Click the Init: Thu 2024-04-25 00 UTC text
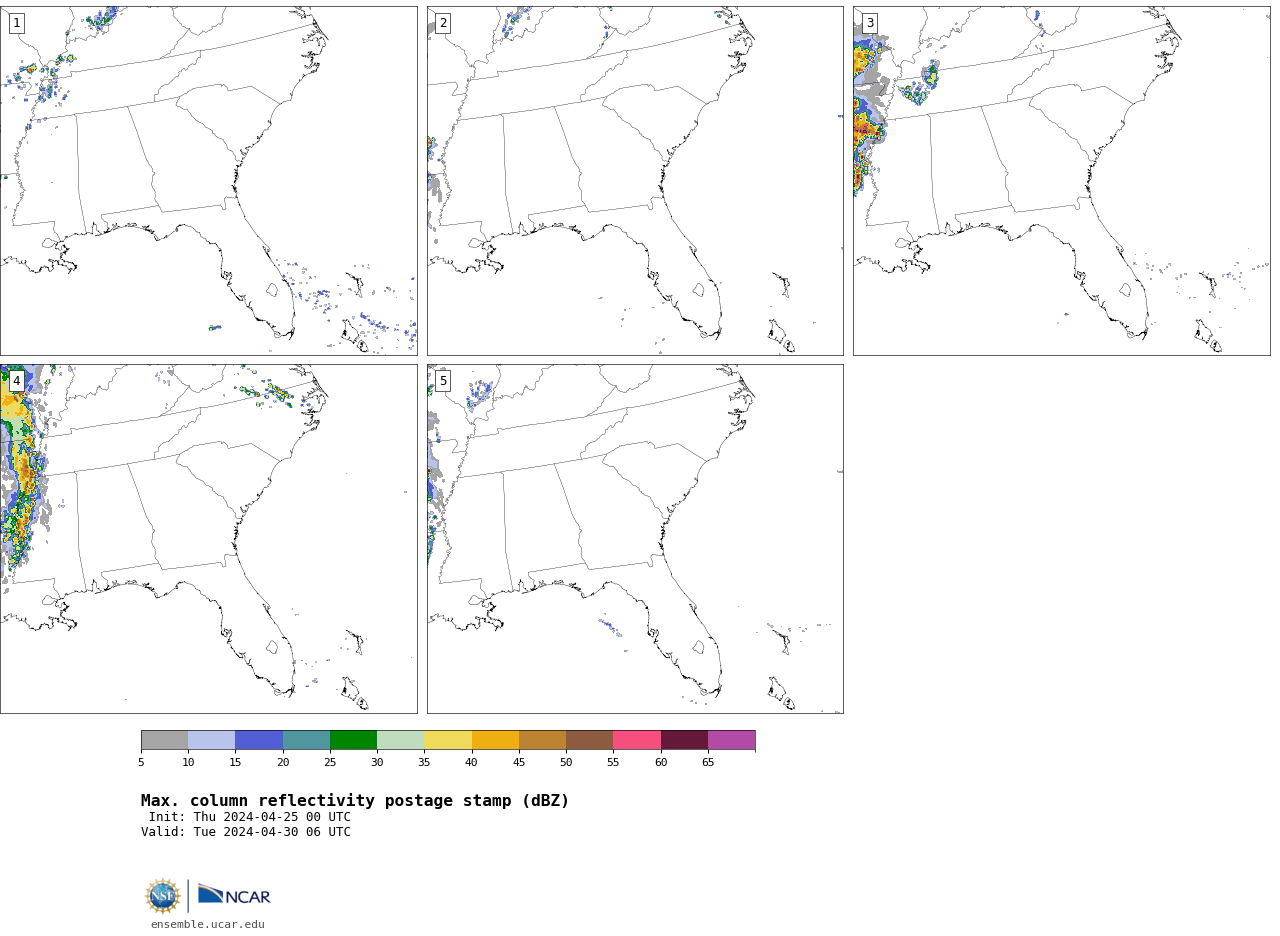 (x=250, y=817)
